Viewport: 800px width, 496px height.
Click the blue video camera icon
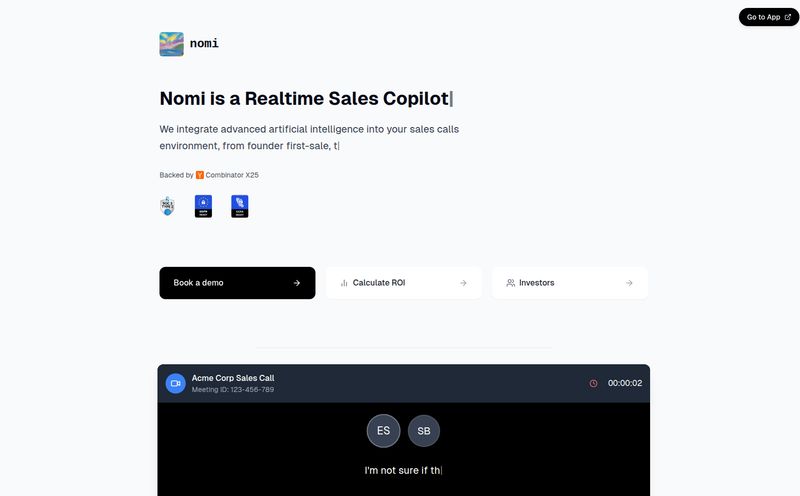[x=176, y=383]
